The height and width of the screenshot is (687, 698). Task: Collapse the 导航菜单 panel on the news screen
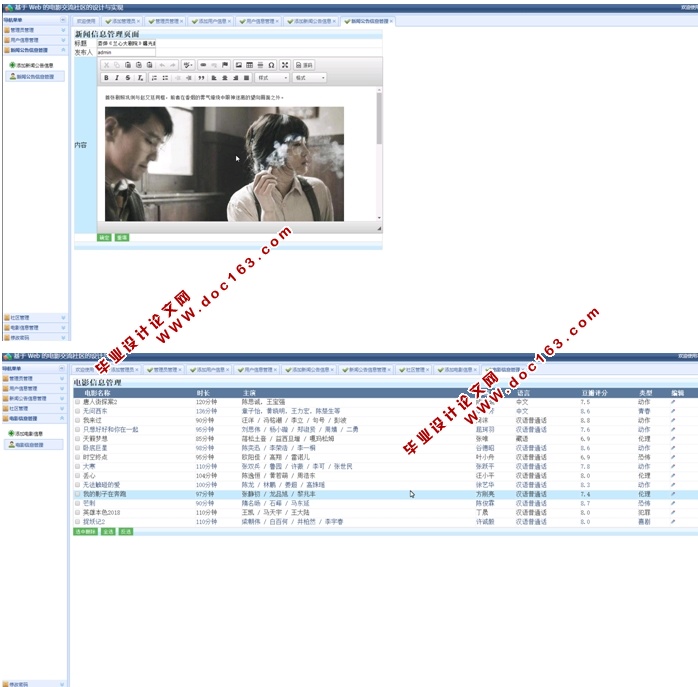[x=63, y=20]
